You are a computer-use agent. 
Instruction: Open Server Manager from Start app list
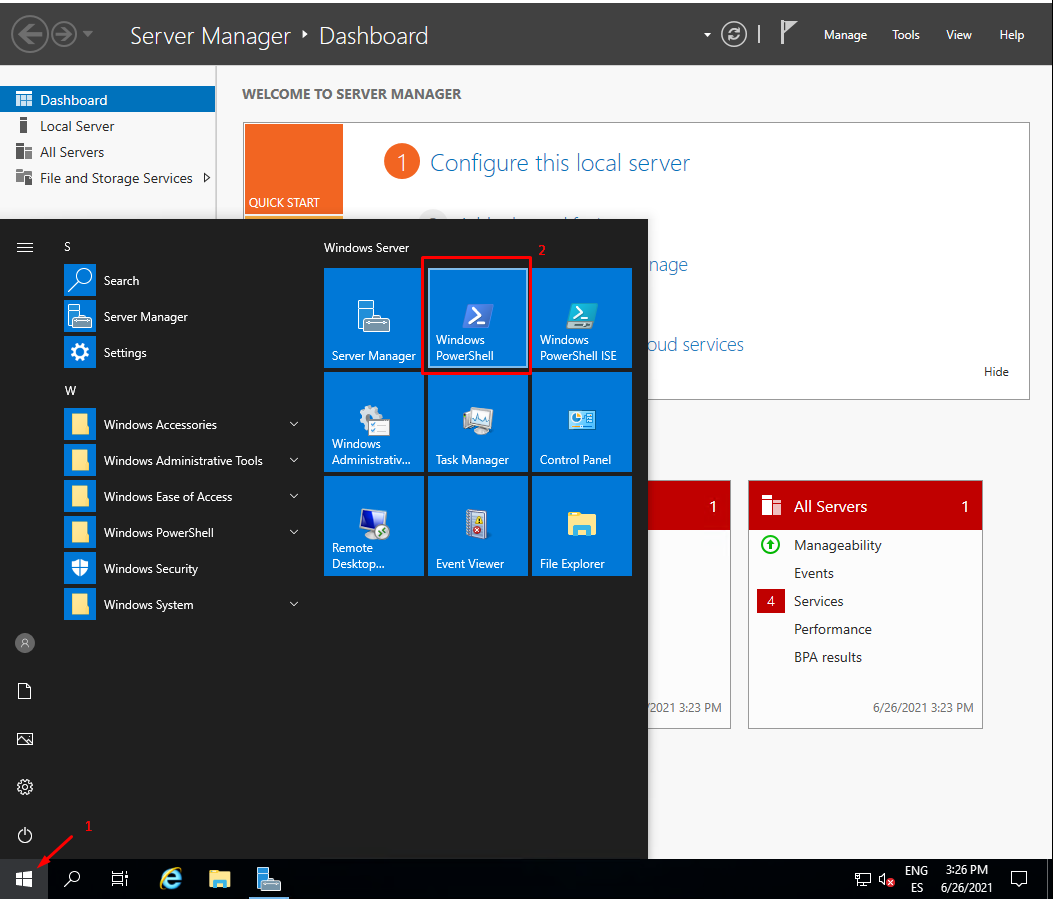(x=181, y=316)
